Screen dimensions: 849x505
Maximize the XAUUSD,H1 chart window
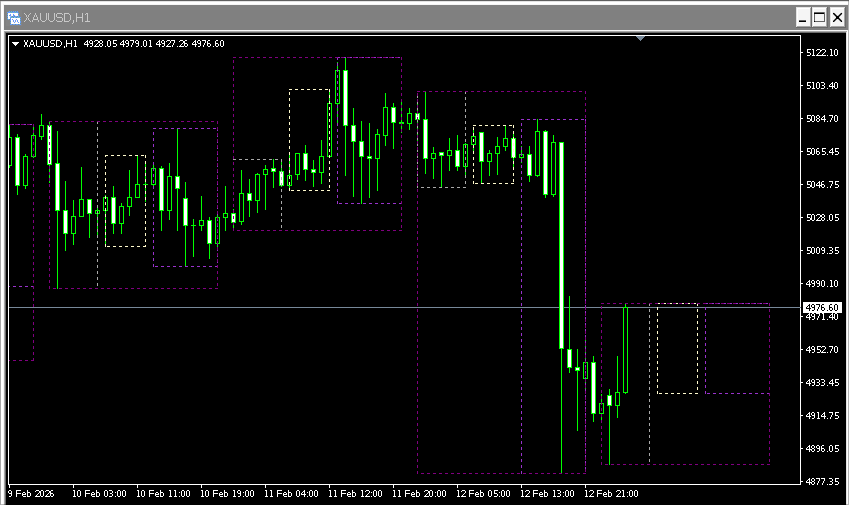click(x=820, y=18)
